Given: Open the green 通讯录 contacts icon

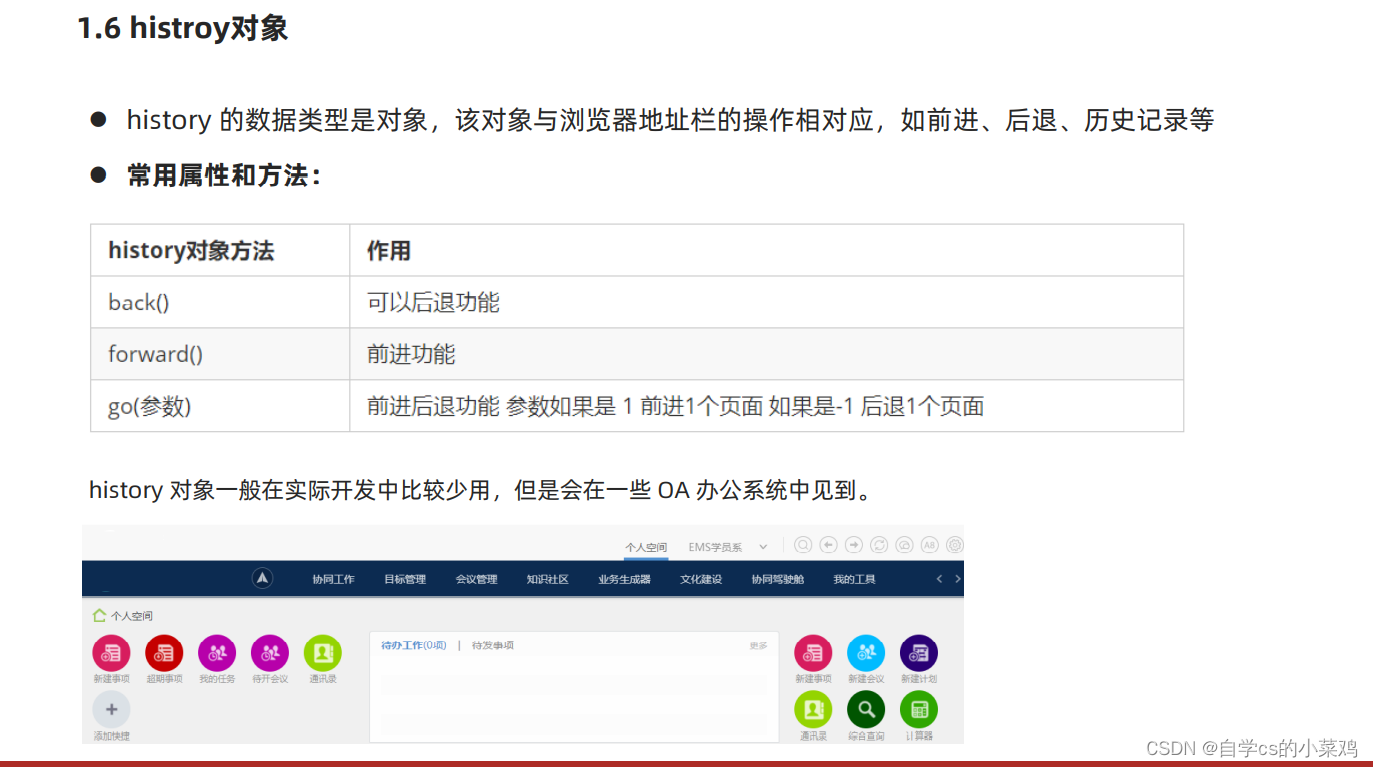Looking at the screenshot, I should coord(322,653).
